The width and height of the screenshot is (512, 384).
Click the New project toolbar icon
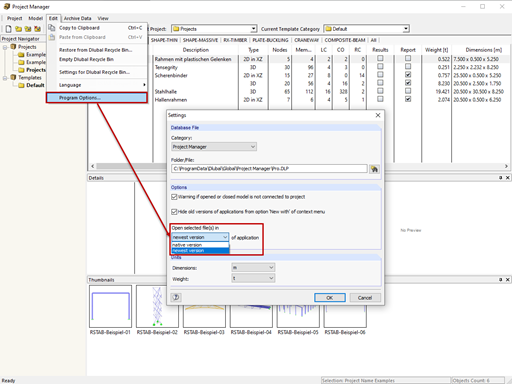(x=9, y=29)
